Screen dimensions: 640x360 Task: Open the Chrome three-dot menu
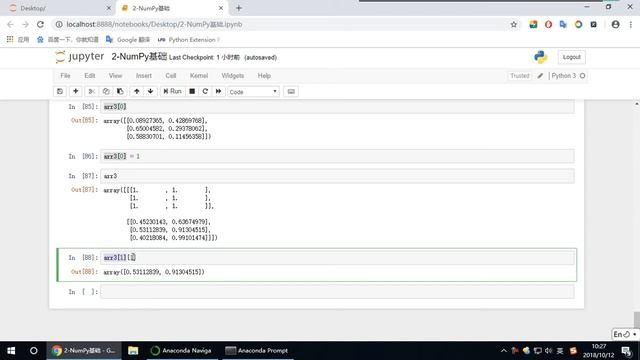click(631, 24)
